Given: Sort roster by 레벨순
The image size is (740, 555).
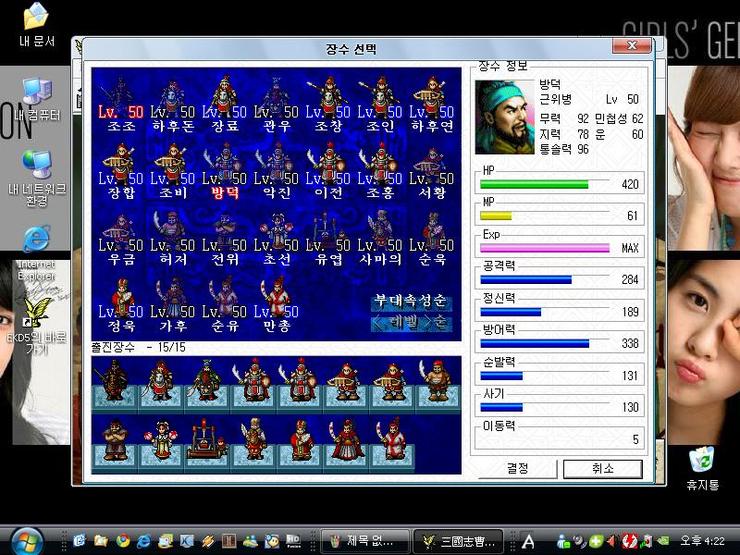Looking at the screenshot, I should pos(411,323).
